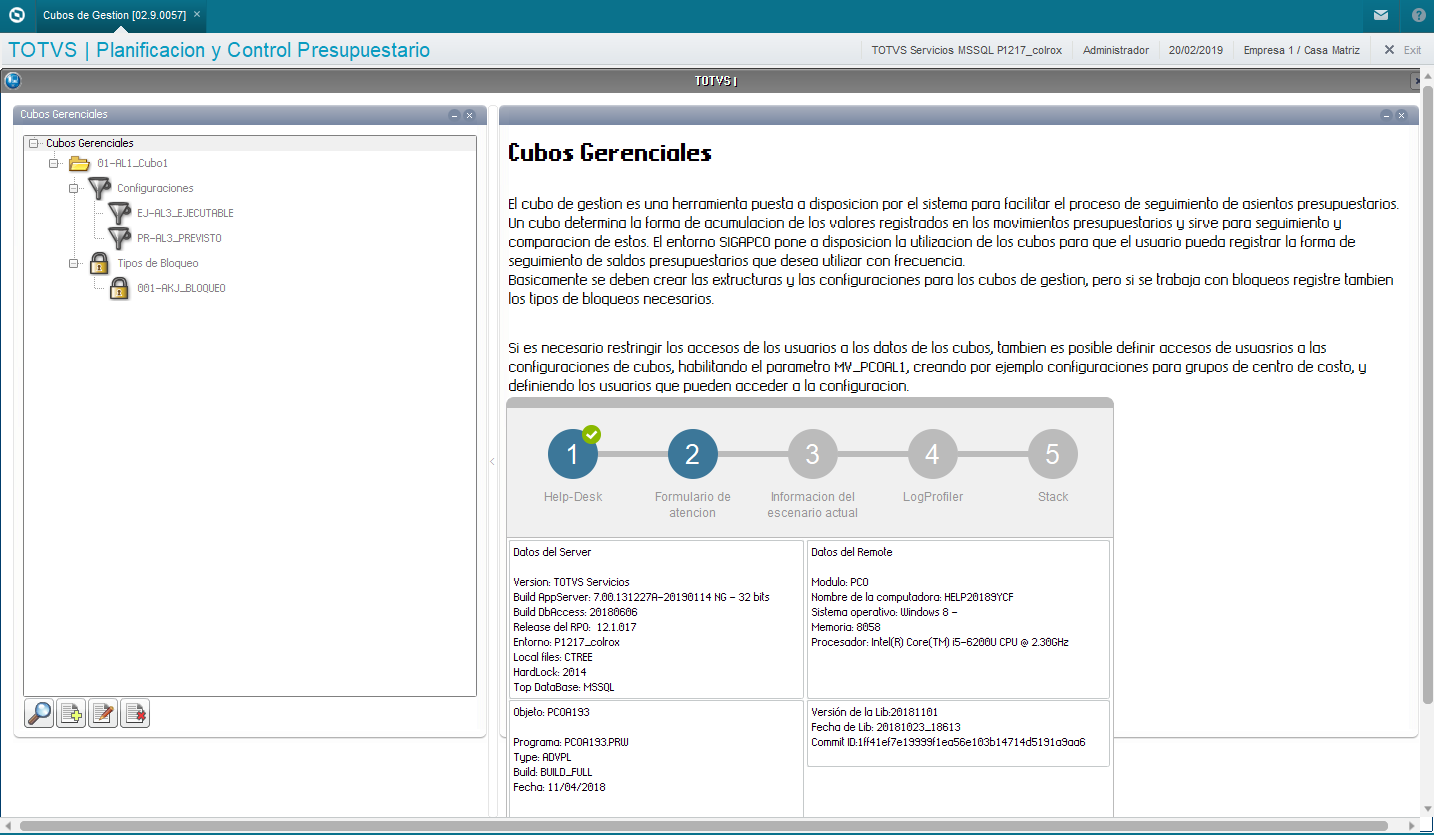Click TOTVS Servicios MSSQL P1217_colrox header item
The height and width of the screenshot is (835, 1434).
966,50
